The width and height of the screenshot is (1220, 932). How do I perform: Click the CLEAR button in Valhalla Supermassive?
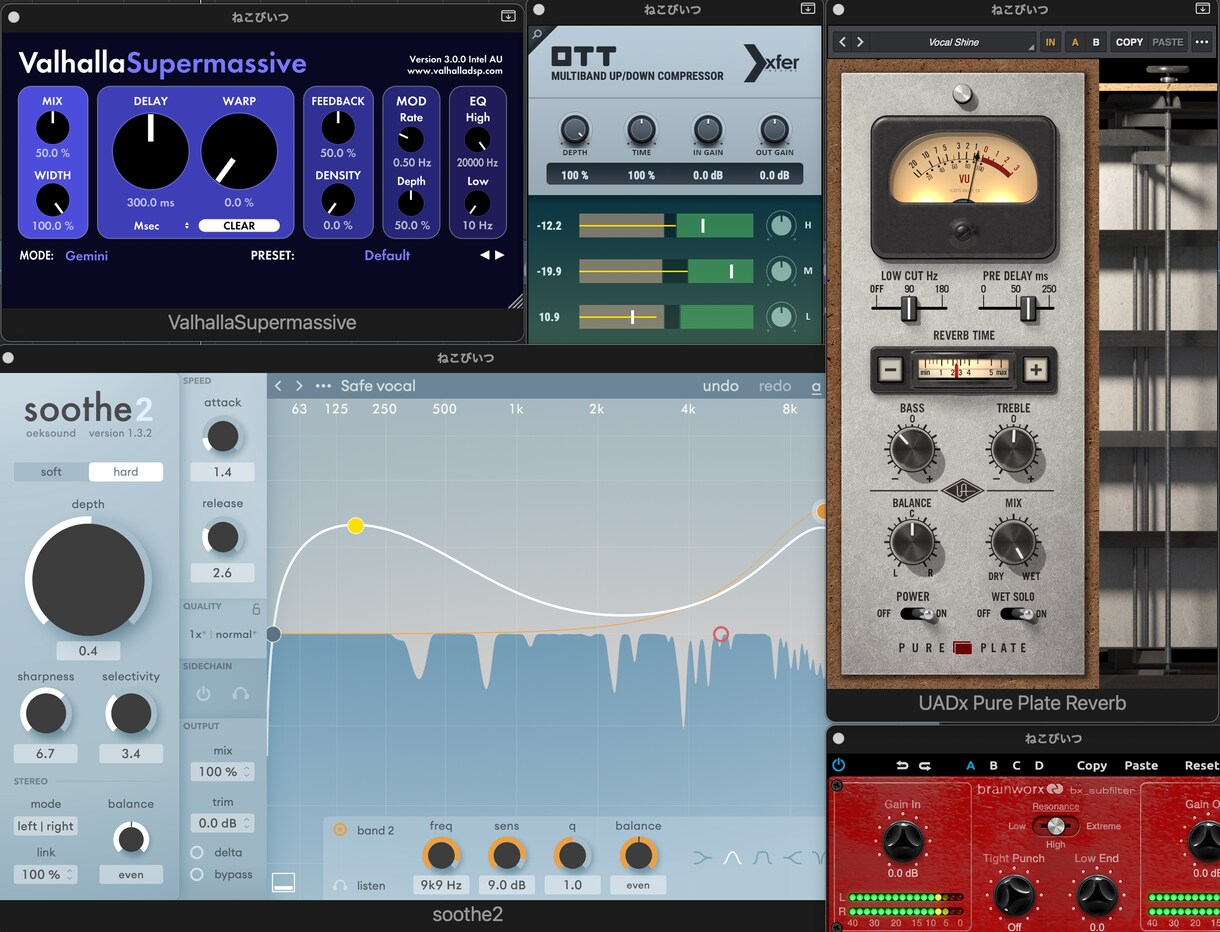(239, 226)
